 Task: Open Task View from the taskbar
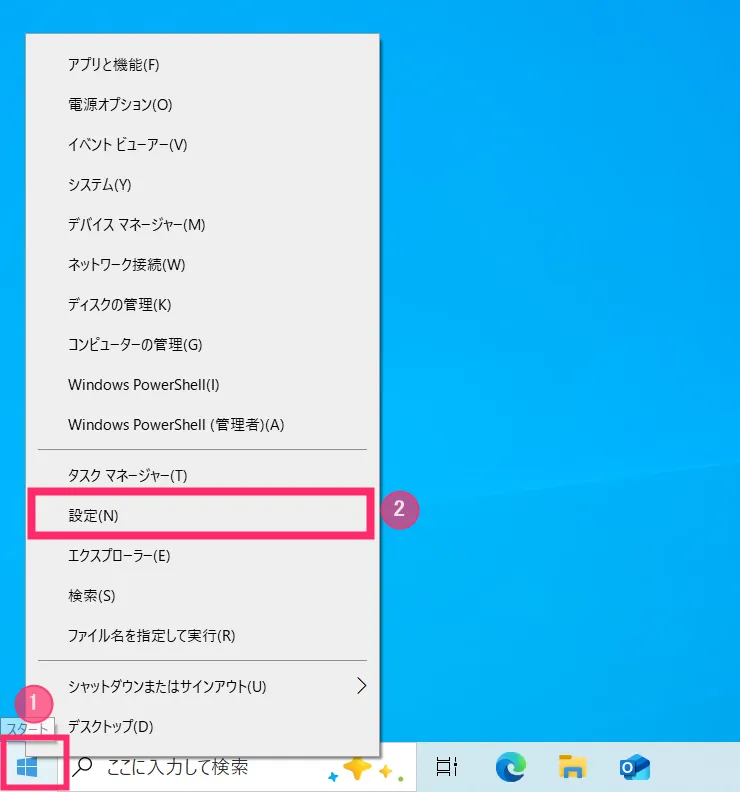click(x=447, y=767)
